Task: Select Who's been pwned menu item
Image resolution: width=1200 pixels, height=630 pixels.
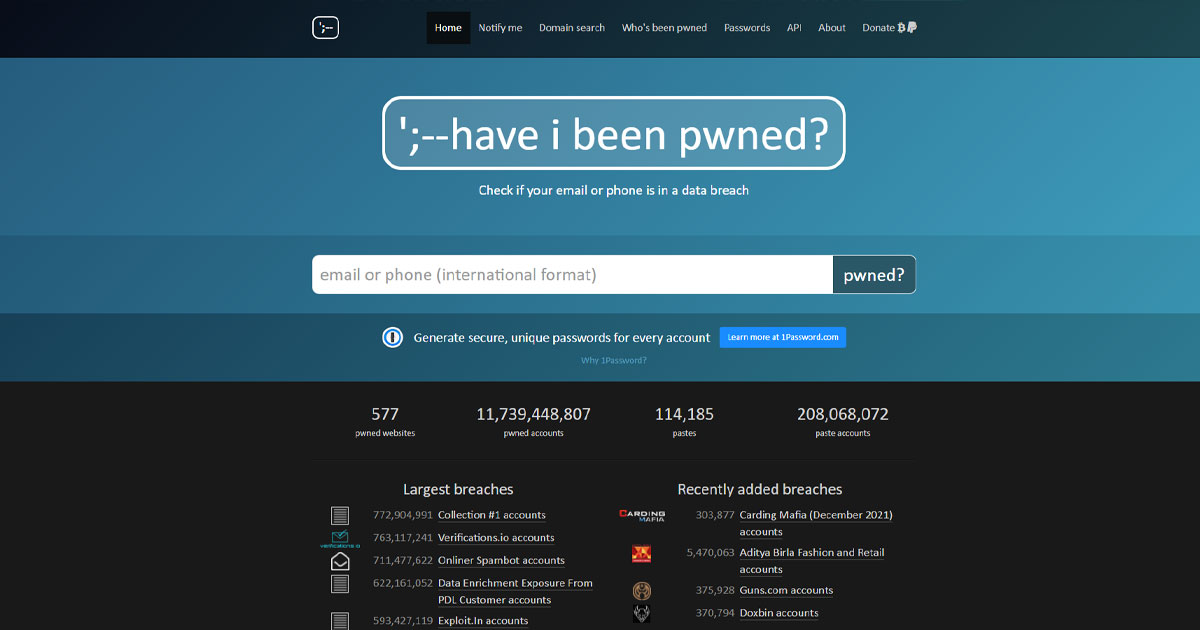Action: (664, 28)
